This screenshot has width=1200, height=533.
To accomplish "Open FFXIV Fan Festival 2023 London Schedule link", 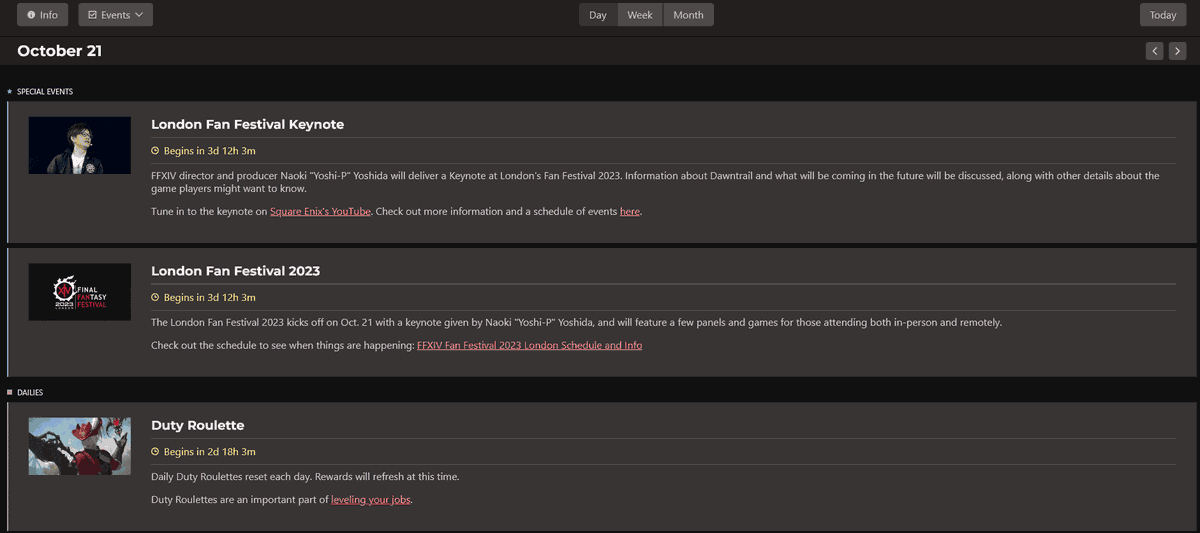I will click(x=530, y=346).
